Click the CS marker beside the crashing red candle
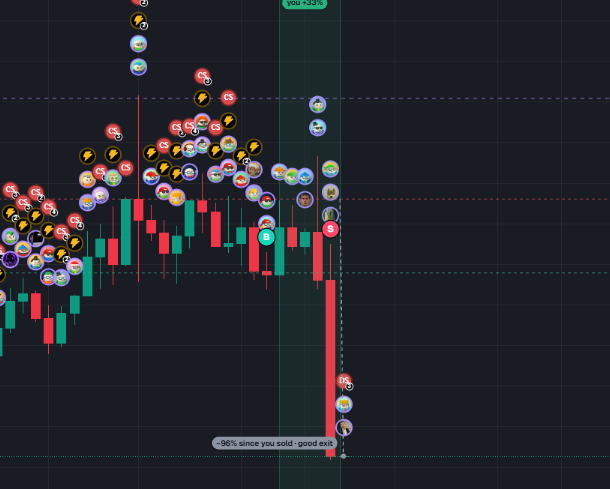The image size is (610, 489). [344, 381]
